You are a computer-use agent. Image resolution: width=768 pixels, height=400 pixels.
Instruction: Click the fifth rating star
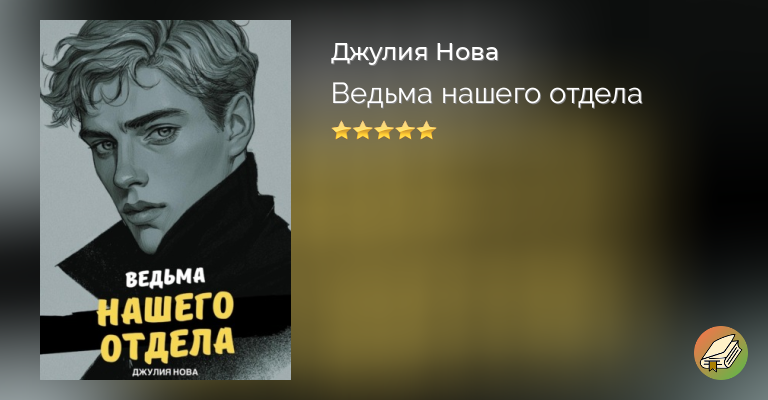427,131
